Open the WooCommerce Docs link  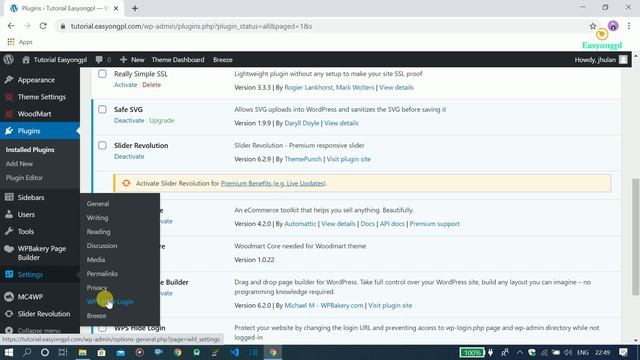[367, 224]
